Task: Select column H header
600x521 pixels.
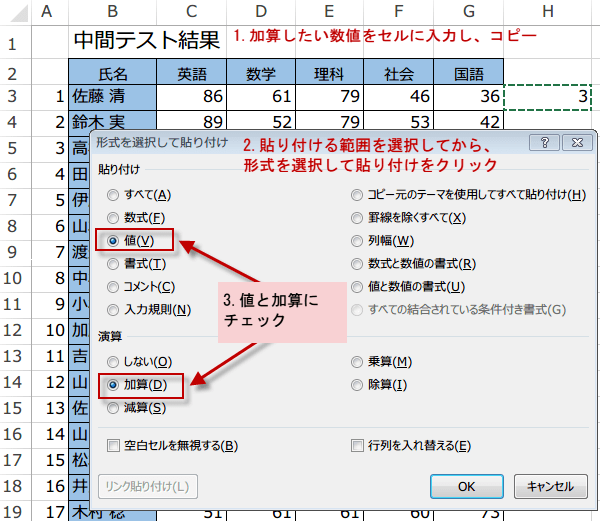Action: 548,12
